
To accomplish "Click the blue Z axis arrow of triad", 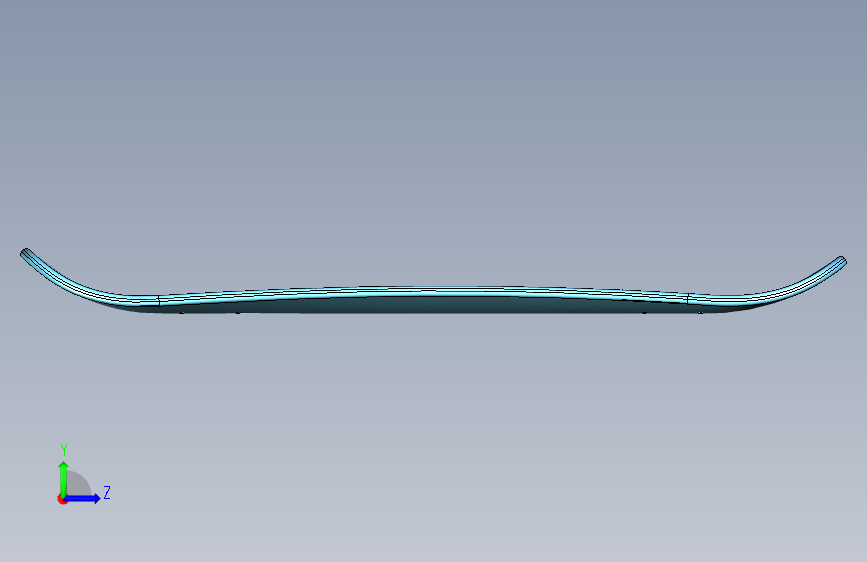I will 82,498.
